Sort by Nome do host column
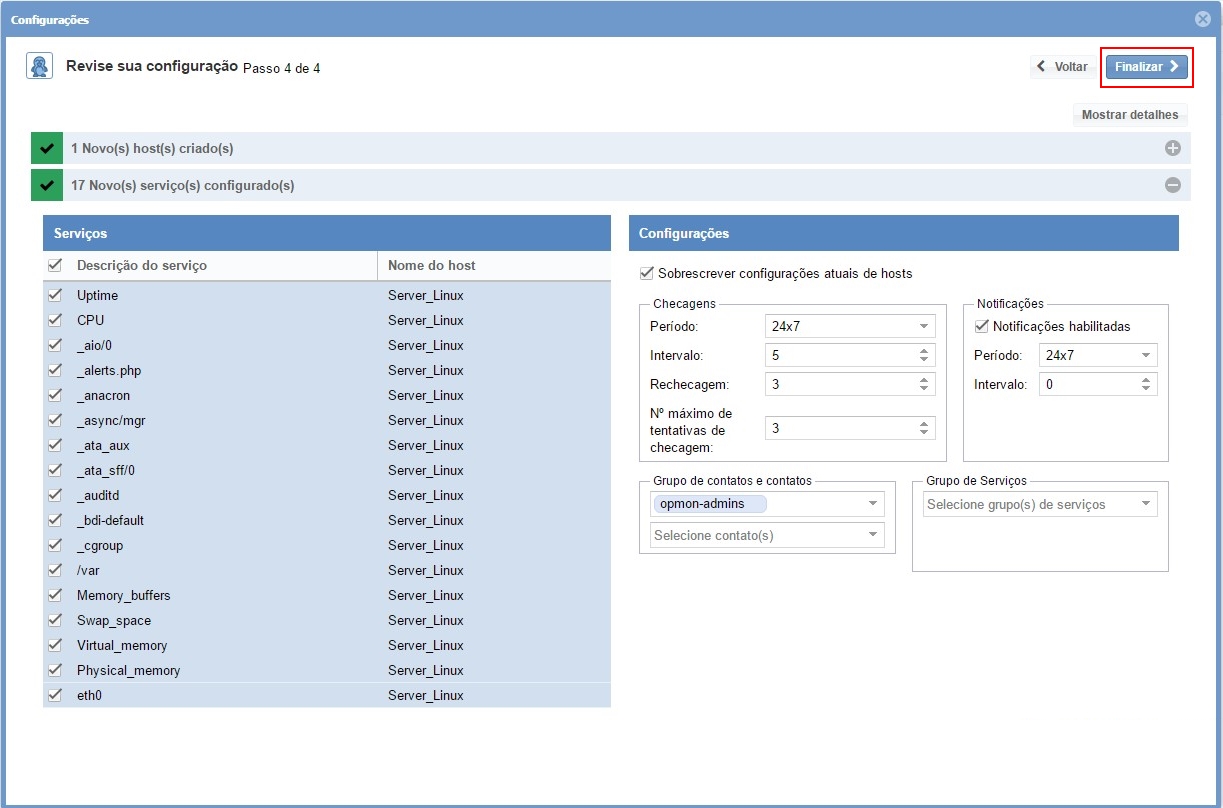The height and width of the screenshot is (808, 1223). tap(432, 266)
